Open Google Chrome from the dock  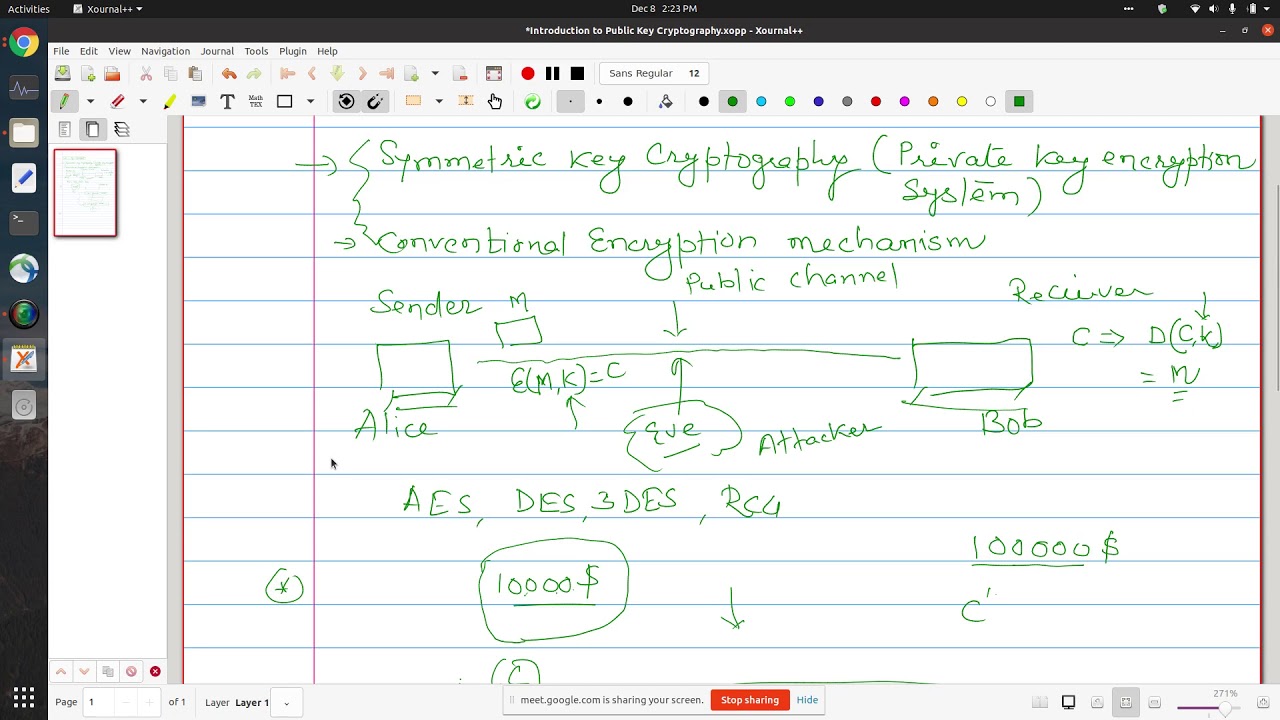tap(24, 43)
